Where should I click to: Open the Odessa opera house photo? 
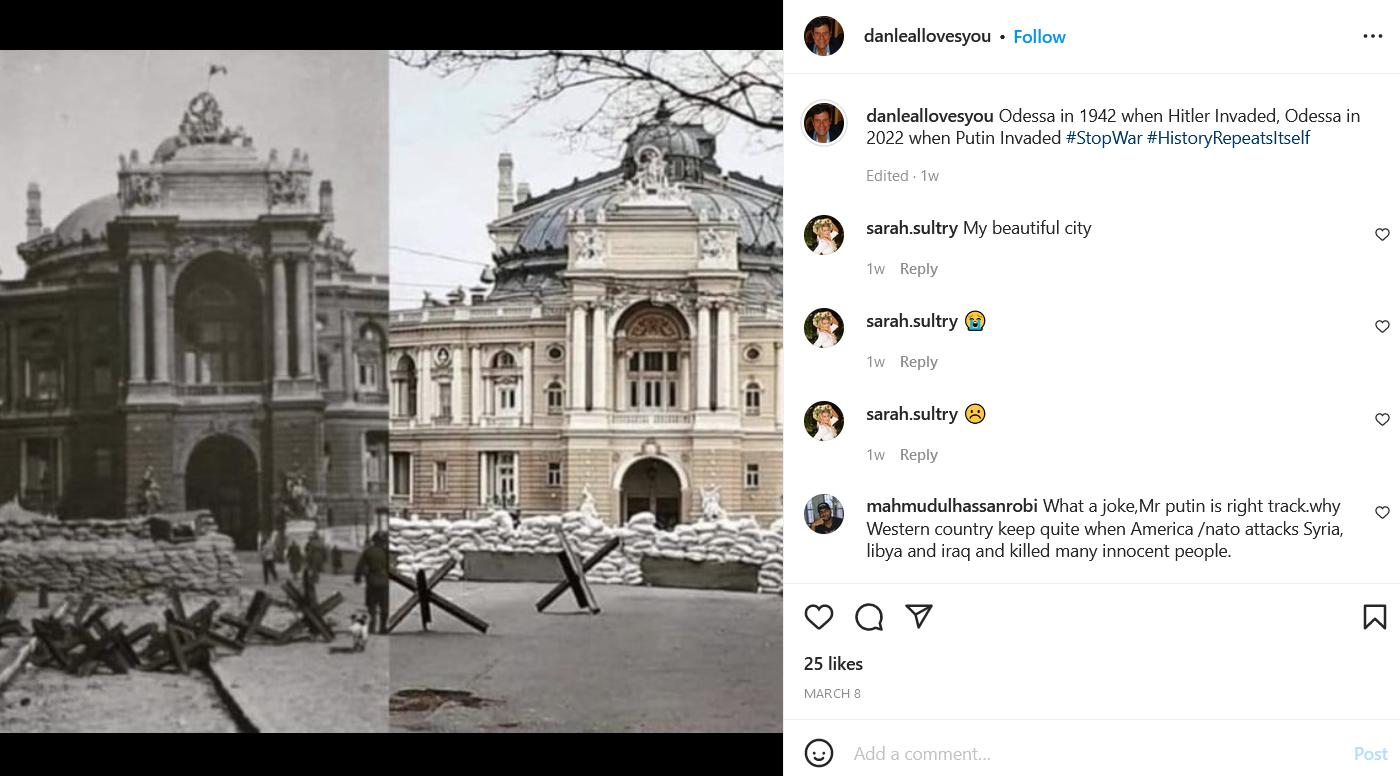click(391, 391)
